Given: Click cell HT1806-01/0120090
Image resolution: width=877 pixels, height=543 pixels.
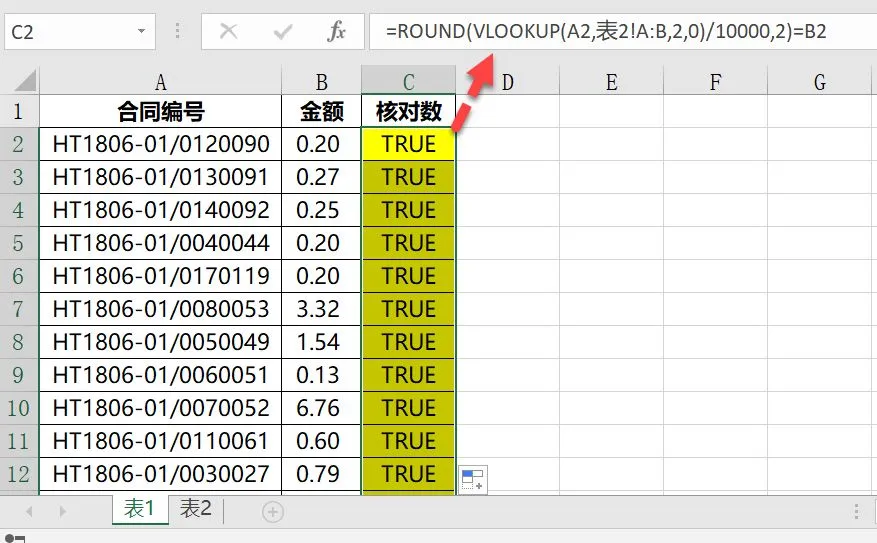Looking at the screenshot, I should coord(161,144).
